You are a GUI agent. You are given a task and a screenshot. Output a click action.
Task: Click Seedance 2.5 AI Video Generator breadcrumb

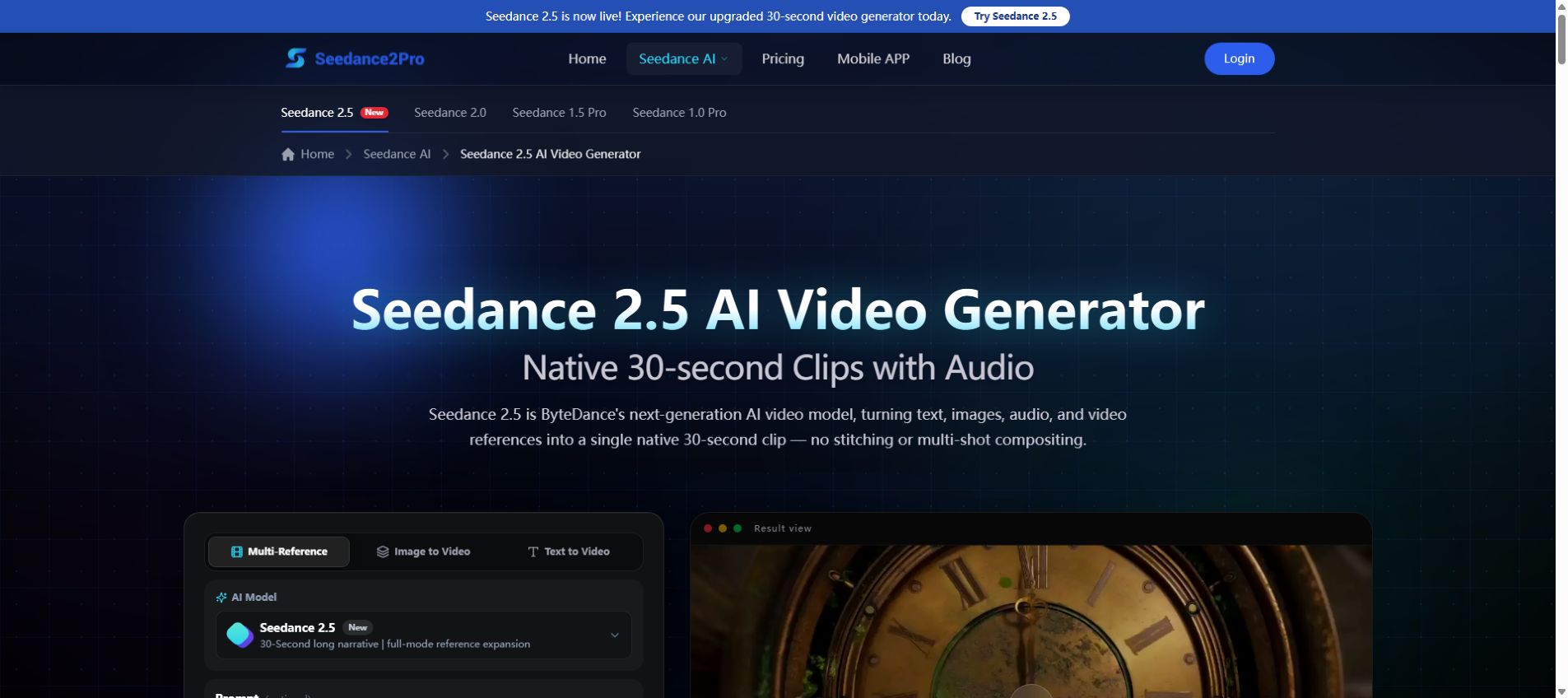[550, 154]
